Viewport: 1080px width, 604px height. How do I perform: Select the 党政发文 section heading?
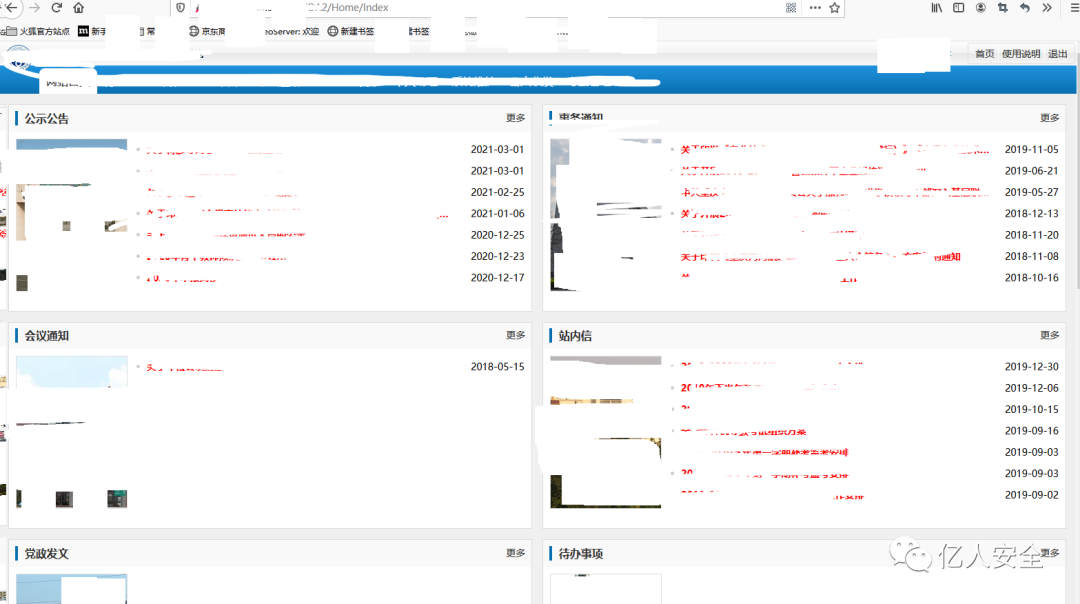46,553
